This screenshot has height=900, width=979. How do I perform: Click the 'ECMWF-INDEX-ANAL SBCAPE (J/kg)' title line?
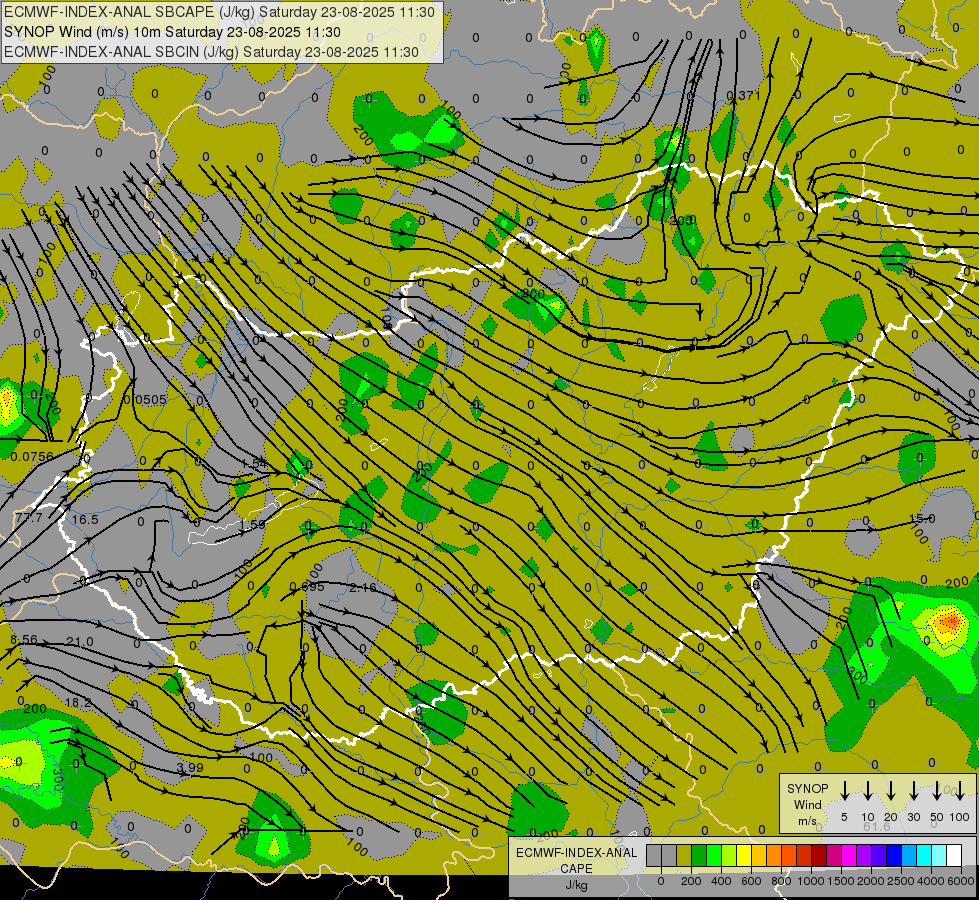tap(219, 12)
